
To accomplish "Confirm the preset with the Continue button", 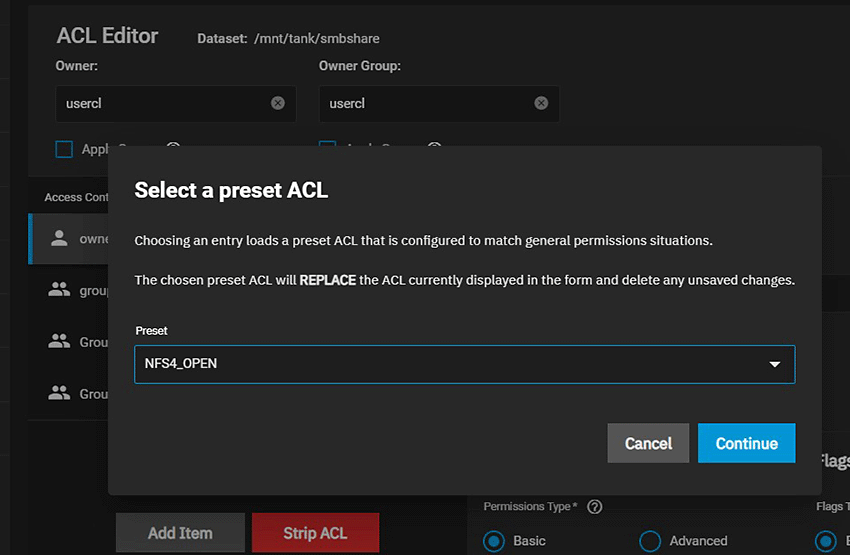I will pyautogui.click(x=746, y=443).
